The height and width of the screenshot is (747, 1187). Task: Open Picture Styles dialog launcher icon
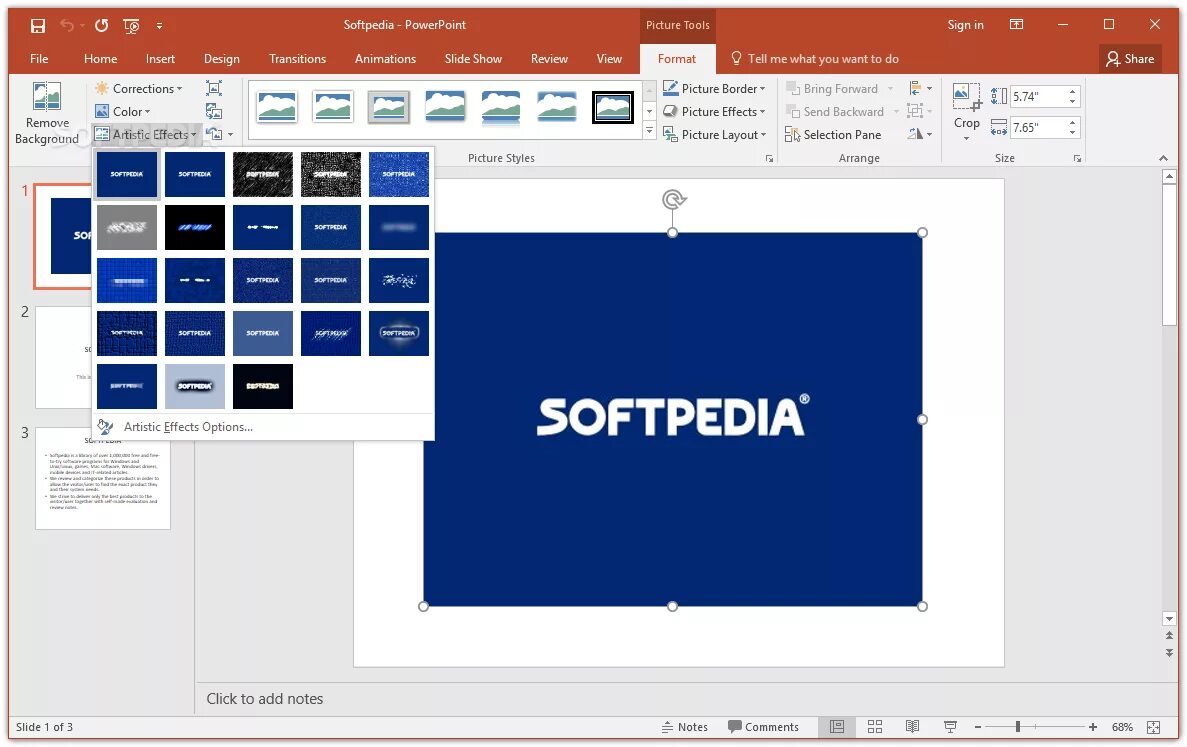tap(769, 159)
